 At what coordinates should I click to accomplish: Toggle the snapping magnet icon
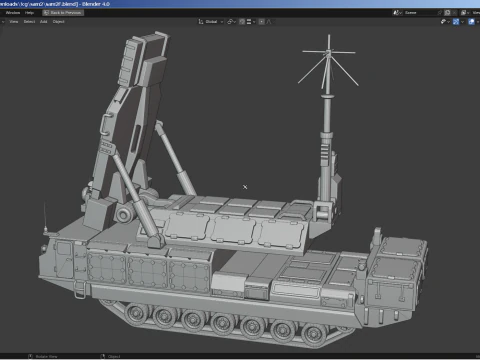pos(242,22)
